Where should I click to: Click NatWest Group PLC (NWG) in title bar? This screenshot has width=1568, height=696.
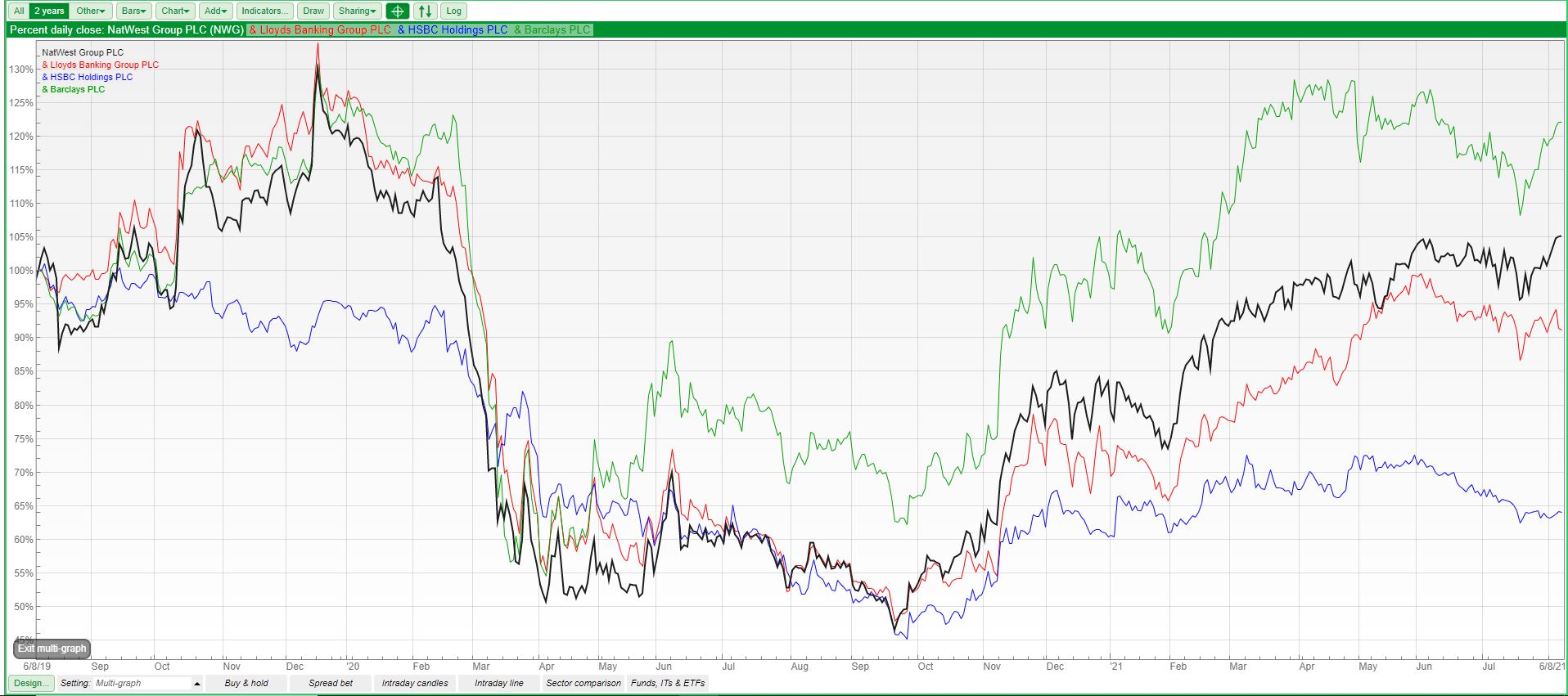coord(175,30)
